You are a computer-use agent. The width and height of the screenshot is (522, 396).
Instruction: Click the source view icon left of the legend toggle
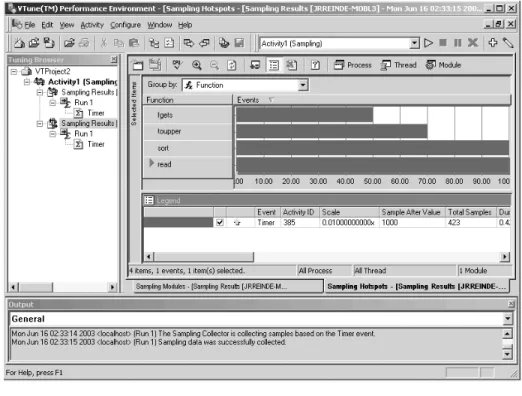click(x=255, y=65)
